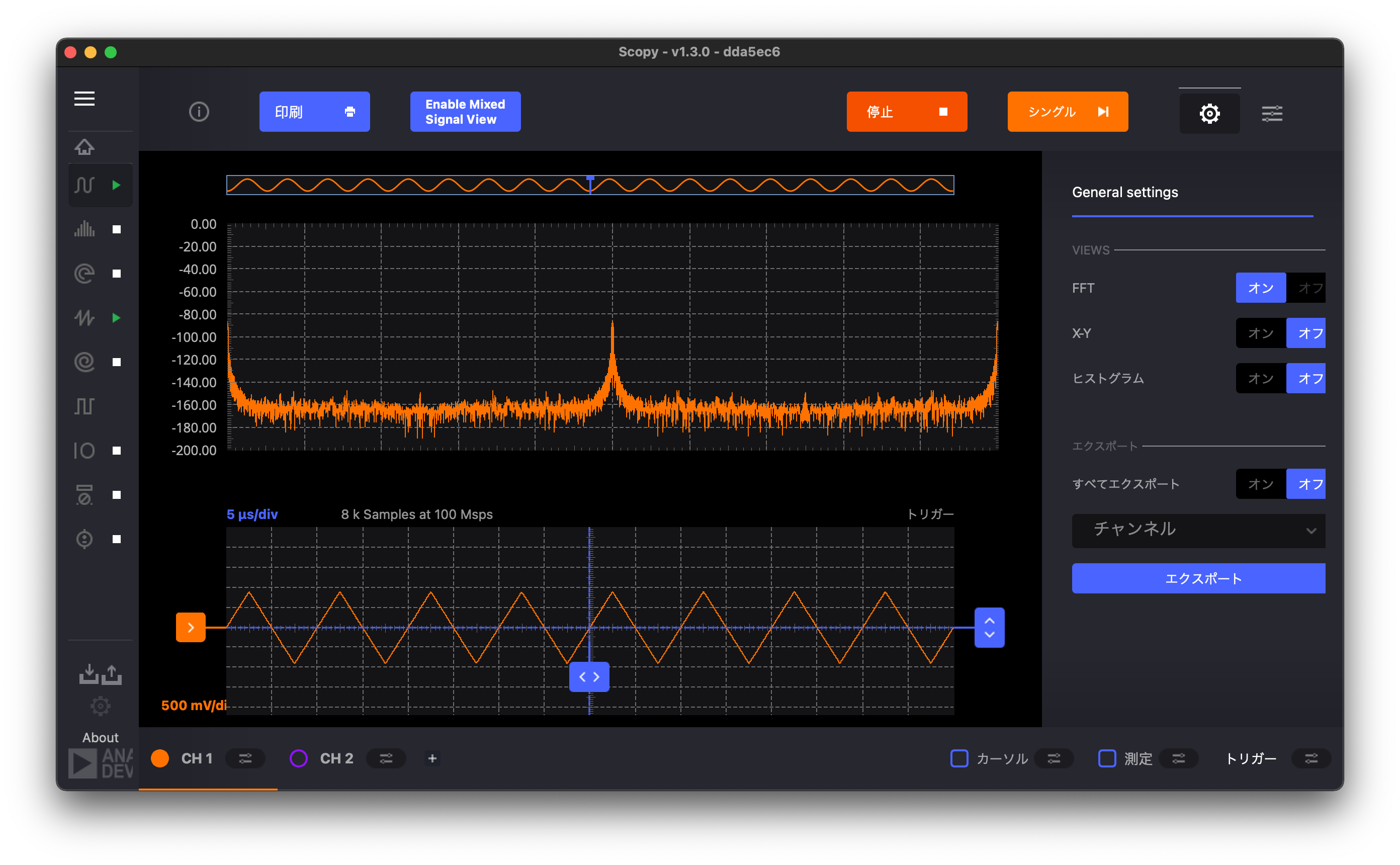Select the Oscilloscope instrument icon
The width and height of the screenshot is (1400, 865).
[84, 185]
